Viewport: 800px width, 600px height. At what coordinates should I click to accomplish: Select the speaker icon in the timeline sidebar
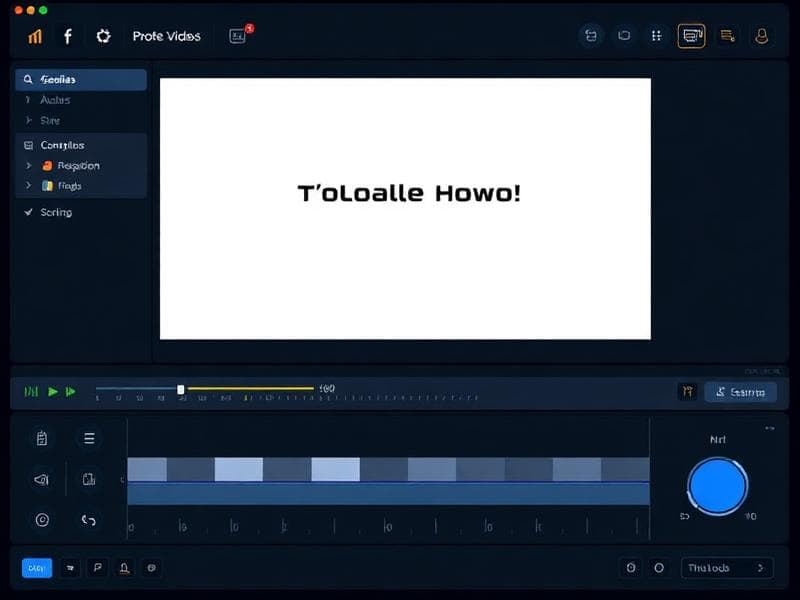pos(40,480)
